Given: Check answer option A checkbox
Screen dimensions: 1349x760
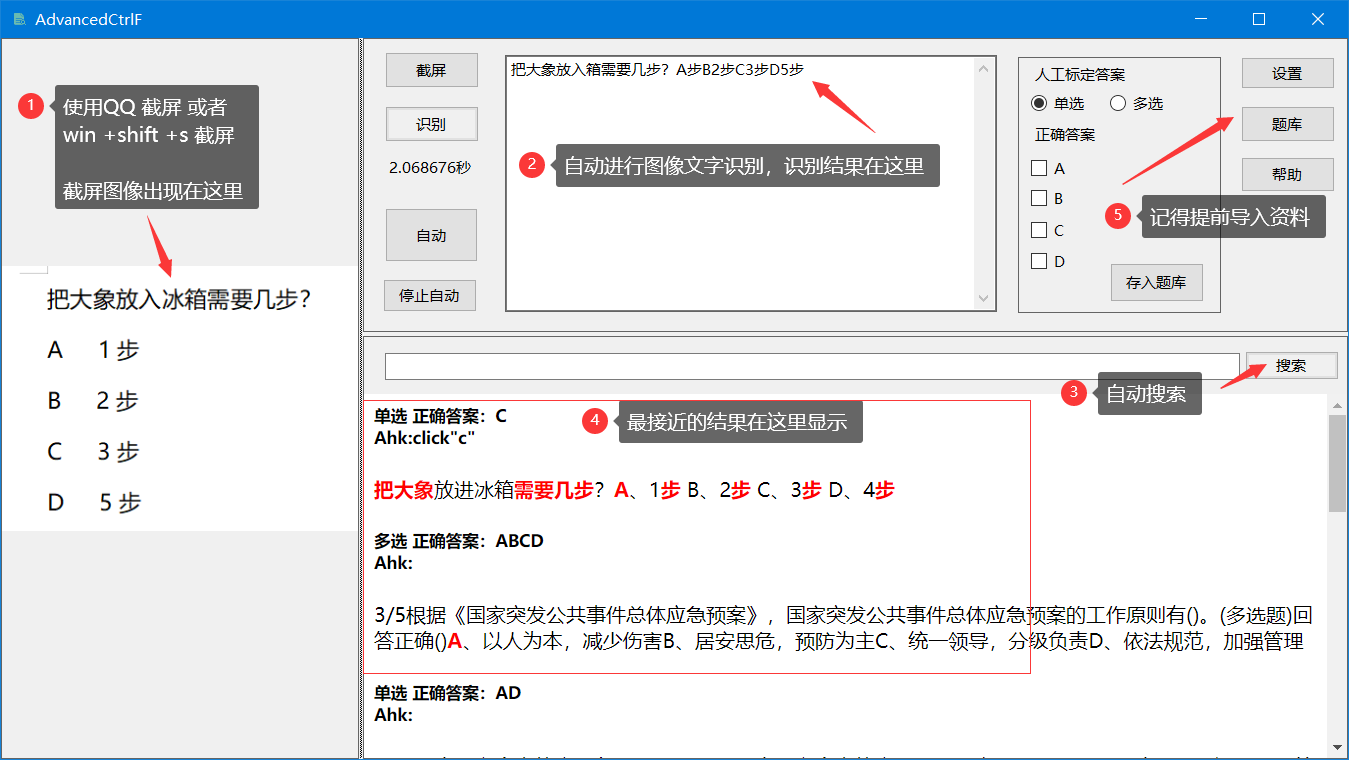Looking at the screenshot, I should (x=1039, y=168).
